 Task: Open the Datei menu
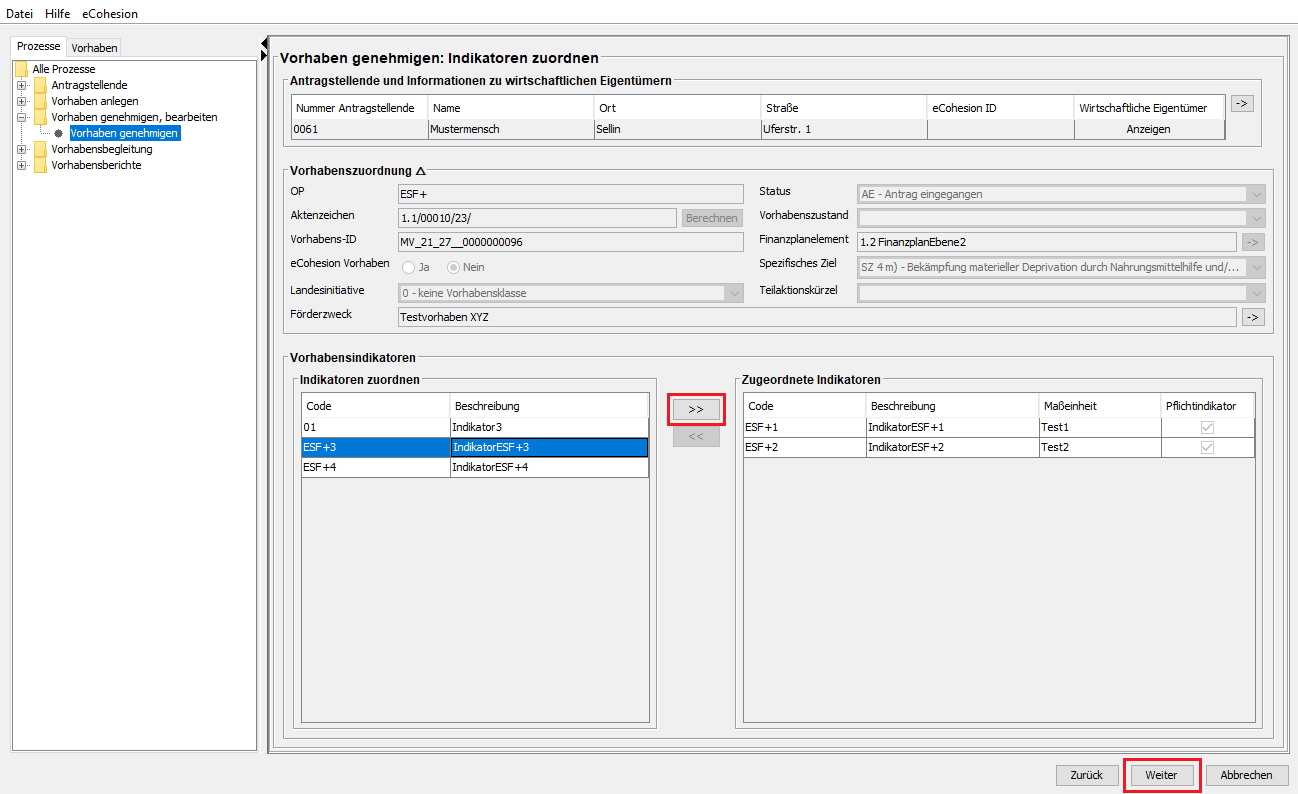pos(20,14)
